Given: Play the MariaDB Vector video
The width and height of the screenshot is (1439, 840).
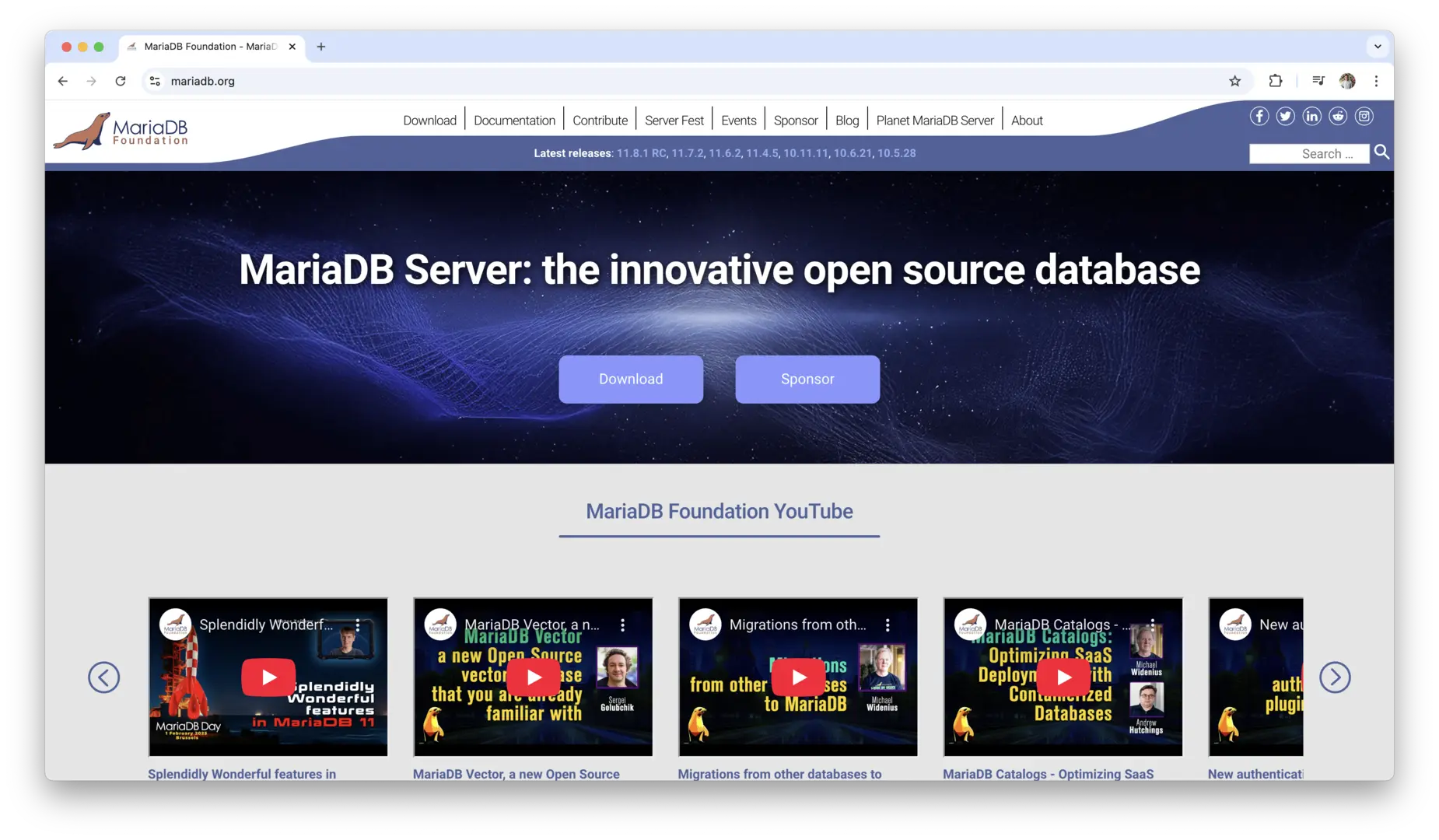Looking at the screenshot, I should tap(534, 677).
